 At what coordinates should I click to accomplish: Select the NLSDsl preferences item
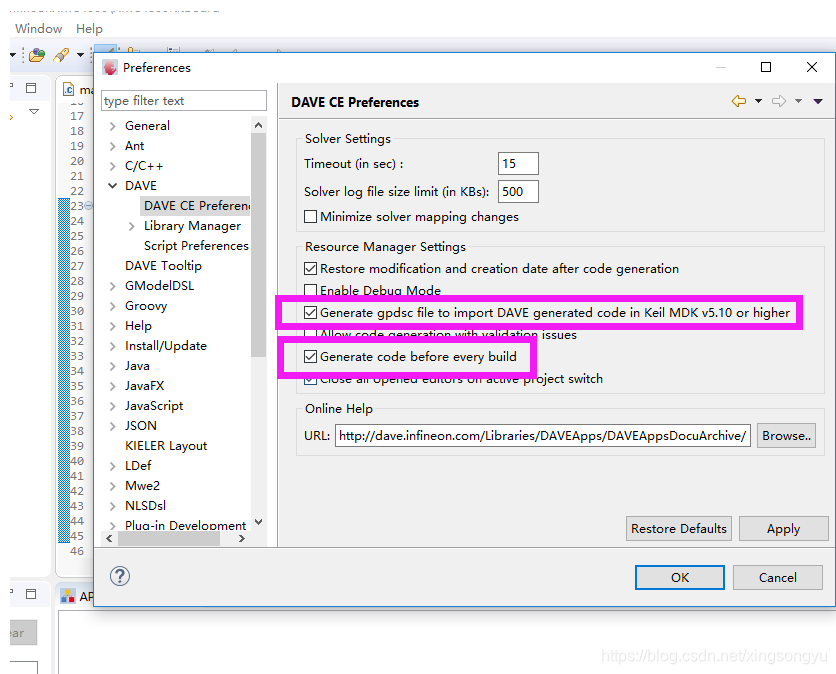(x=145, y=506)
